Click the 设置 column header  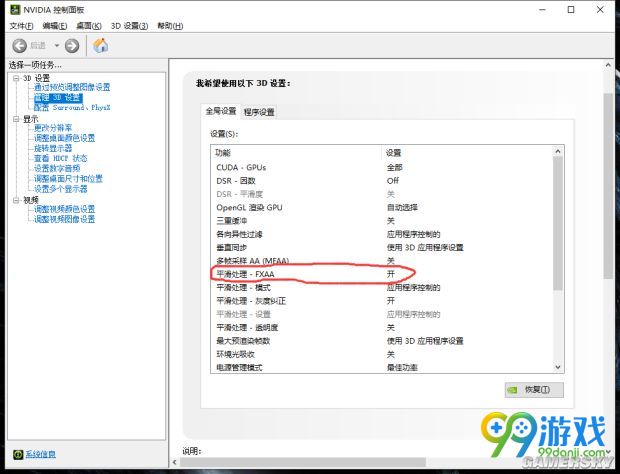click(x=467, y=153)
